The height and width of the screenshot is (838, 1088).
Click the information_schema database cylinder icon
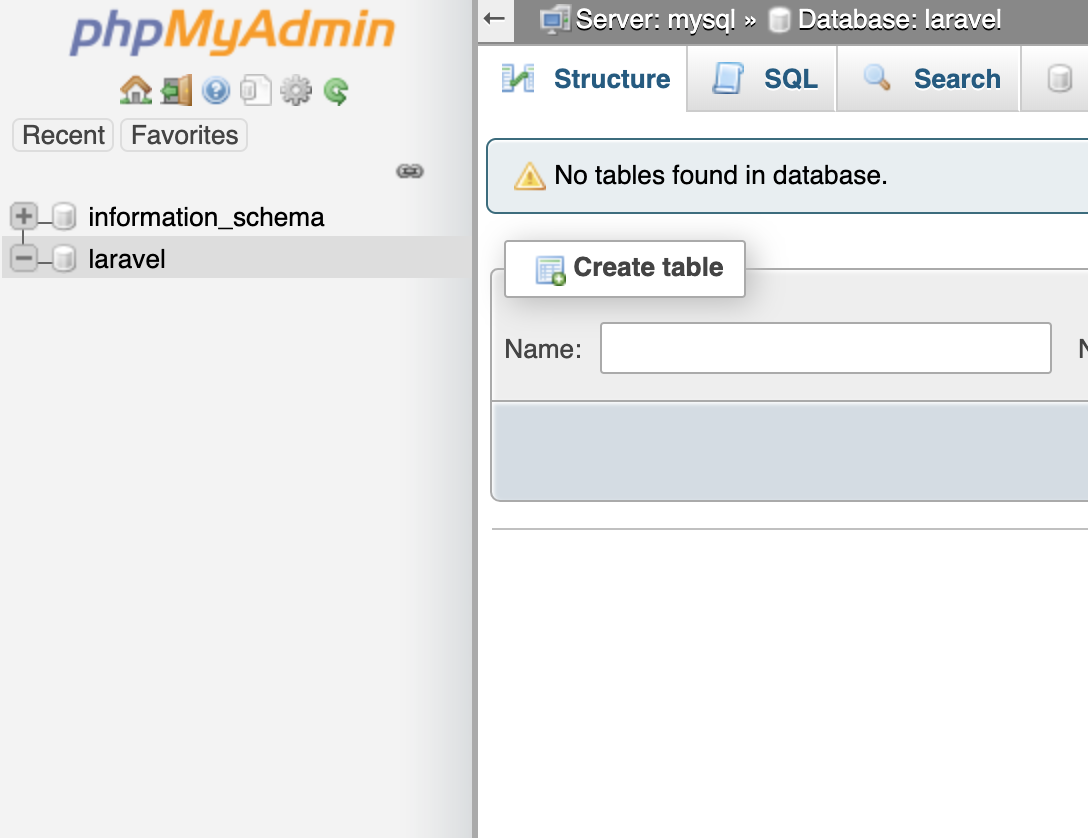tap(64, 217)
